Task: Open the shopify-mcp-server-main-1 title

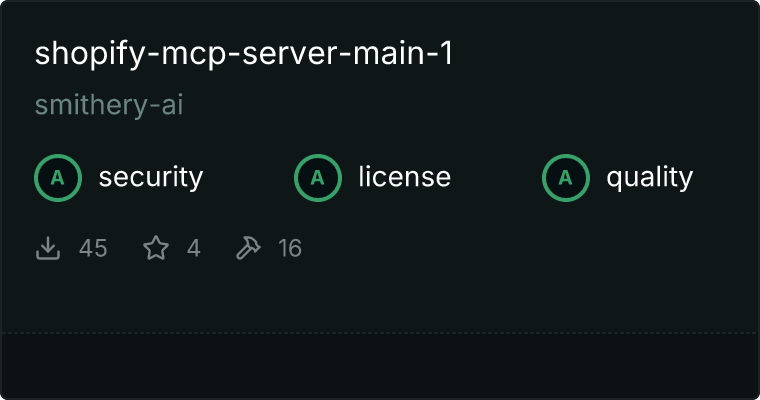Action: (244, 54)
